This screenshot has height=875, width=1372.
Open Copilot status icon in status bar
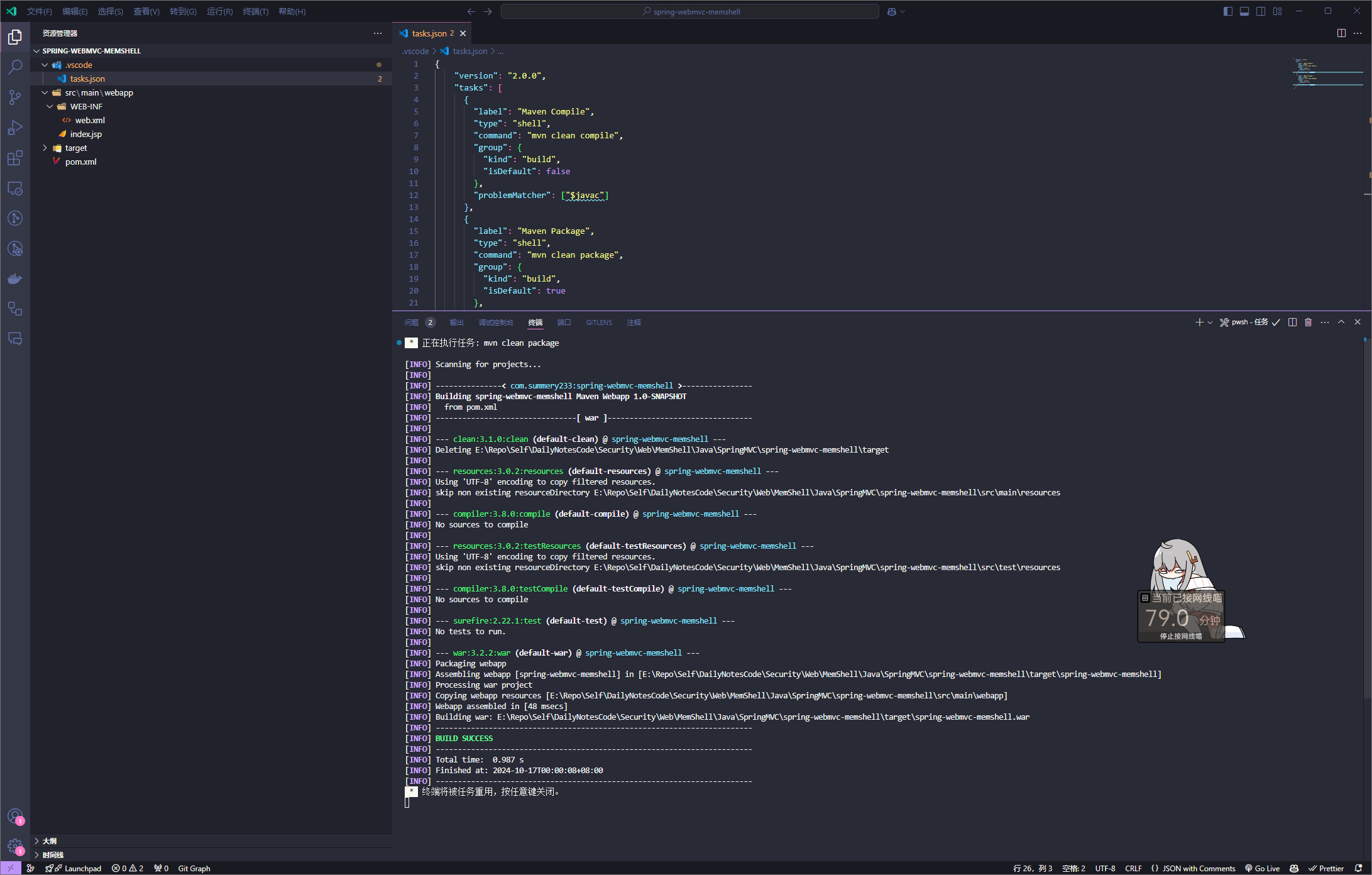(1294, 868)
